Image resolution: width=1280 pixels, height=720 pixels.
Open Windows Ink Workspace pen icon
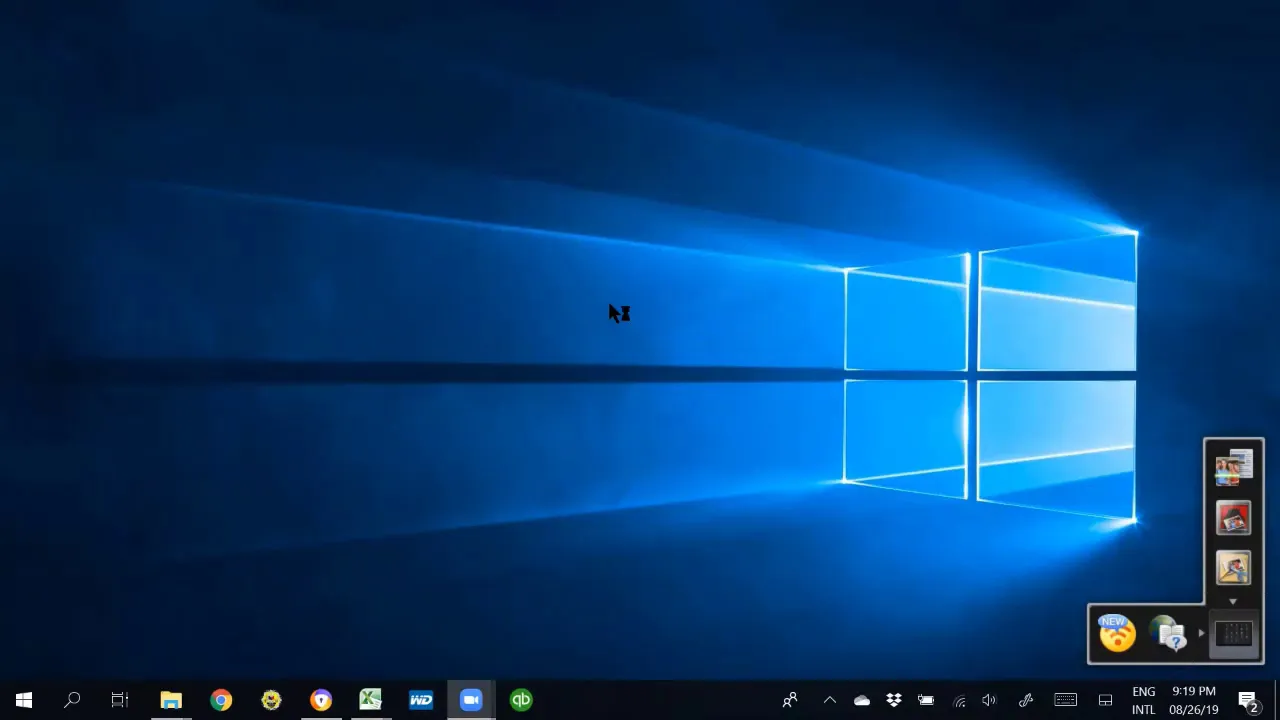[1025, 700]
